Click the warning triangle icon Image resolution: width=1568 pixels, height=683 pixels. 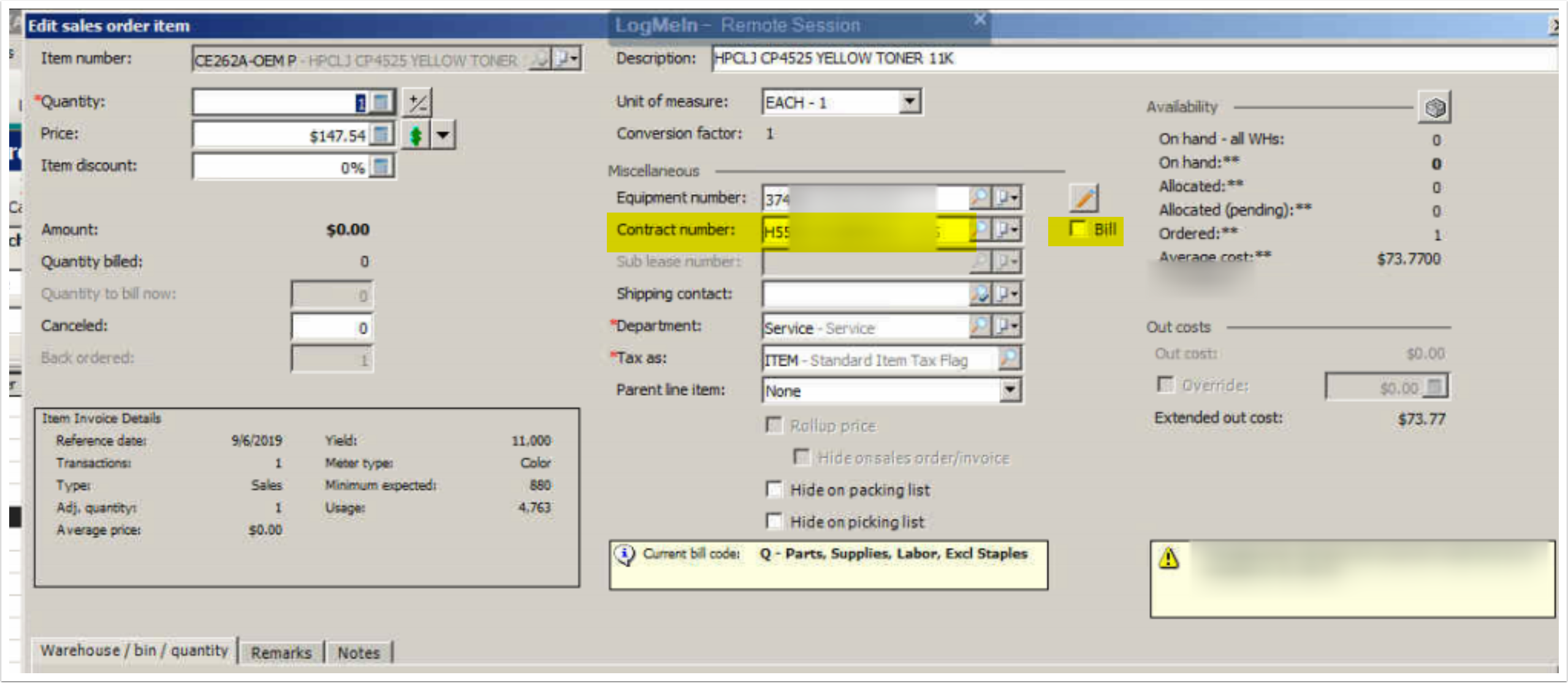(x=1168, y=558)
